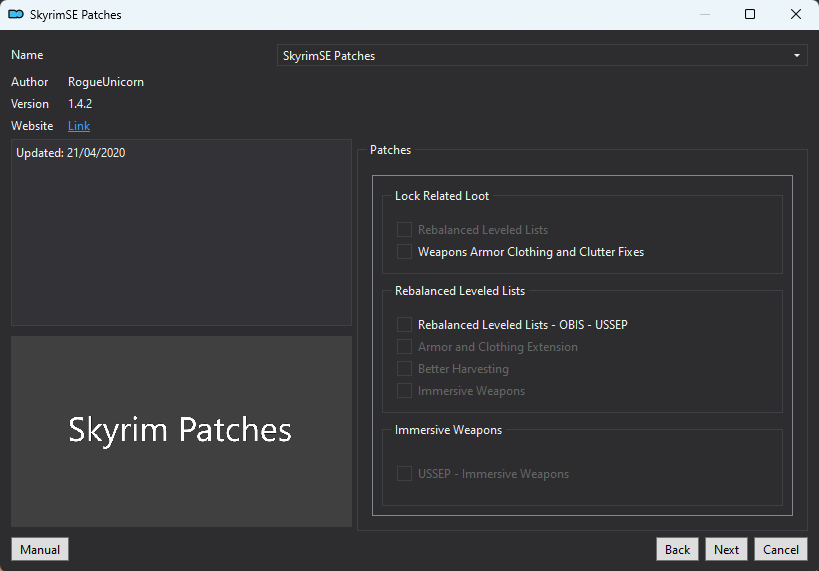This screenshot has width=819, height=571.
Task: Open the SkyrimSE Patches name dropdown
Action: pyautogui.click(x=542, y=55)
